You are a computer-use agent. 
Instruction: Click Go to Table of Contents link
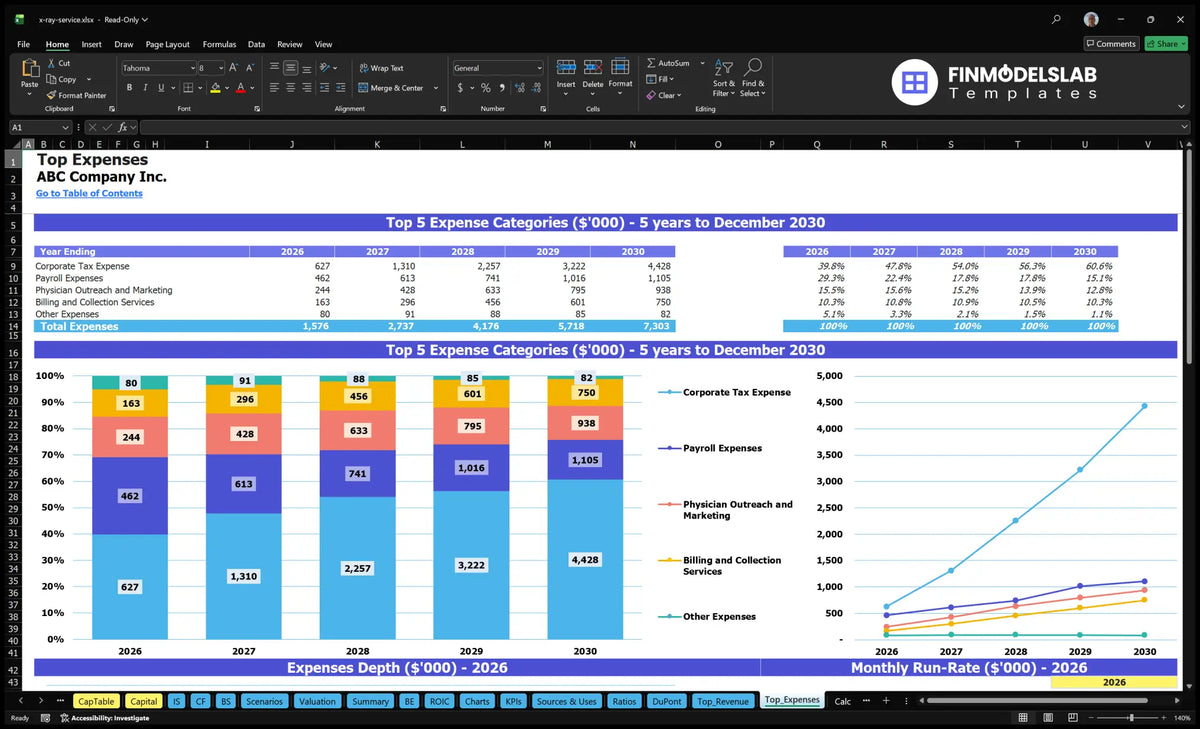point(89,193)
